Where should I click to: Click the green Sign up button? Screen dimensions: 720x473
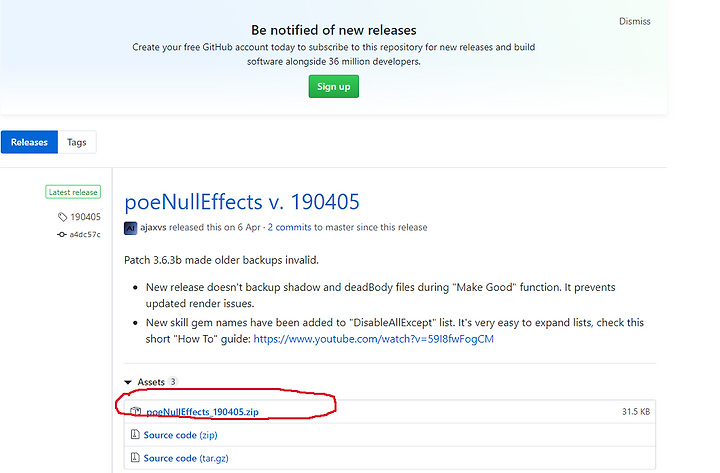point(333,86)
